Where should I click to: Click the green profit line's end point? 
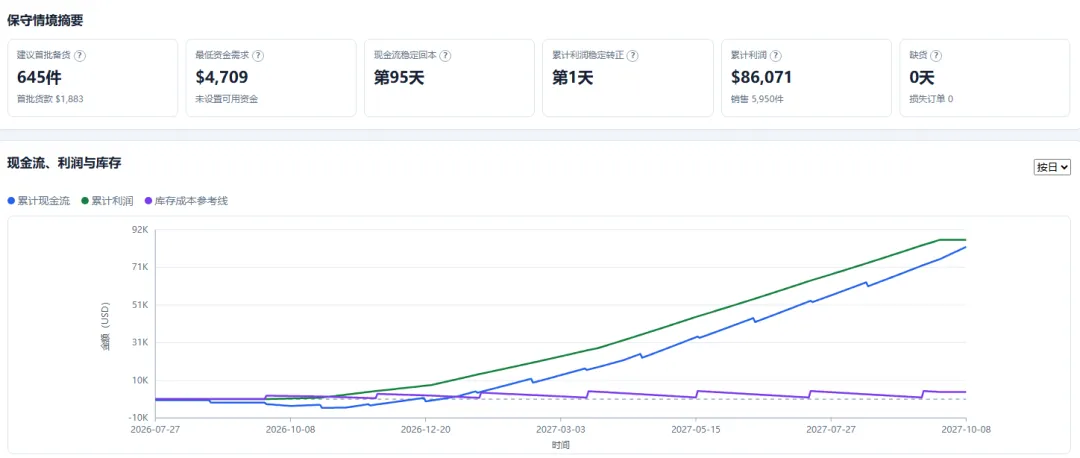[x=966, y=240]
